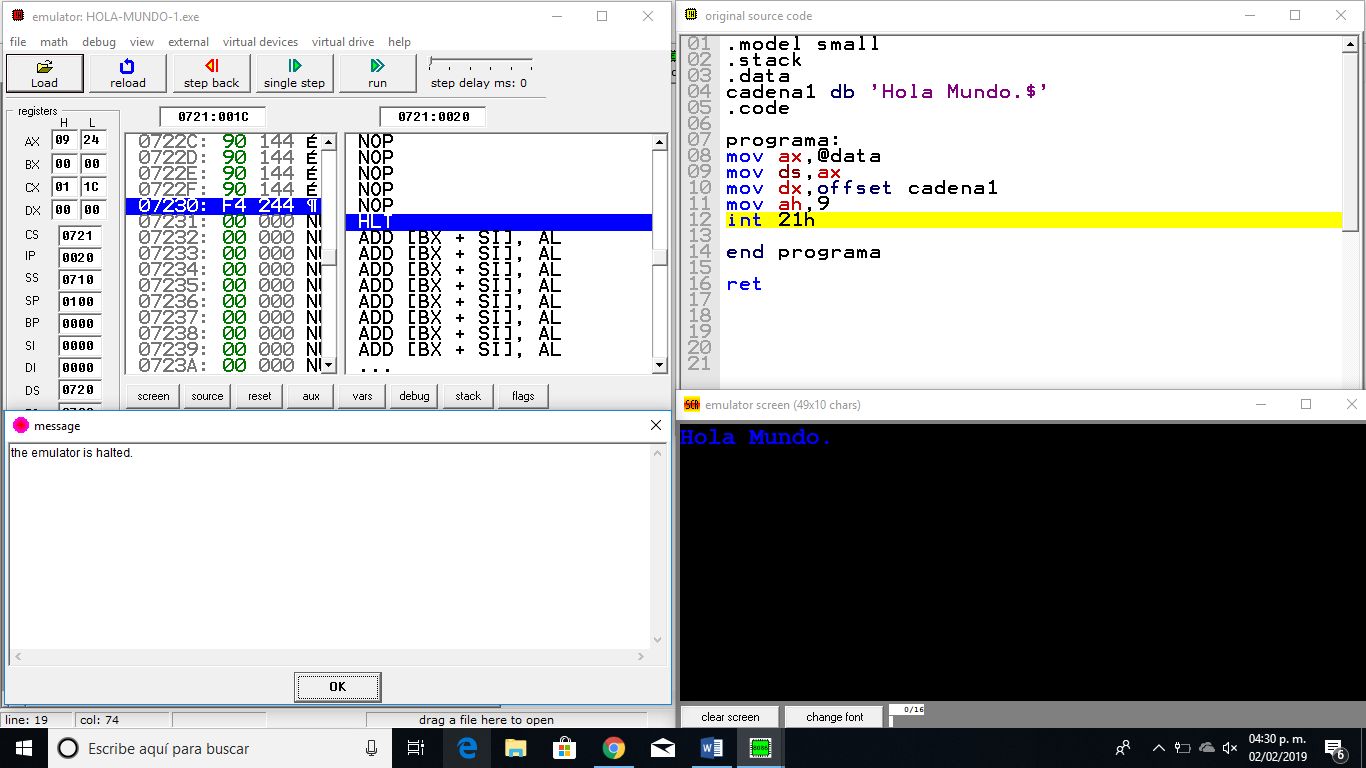Screen dimensions: 1366x768
Task: Open the view menu
Action: pos(142,42)
